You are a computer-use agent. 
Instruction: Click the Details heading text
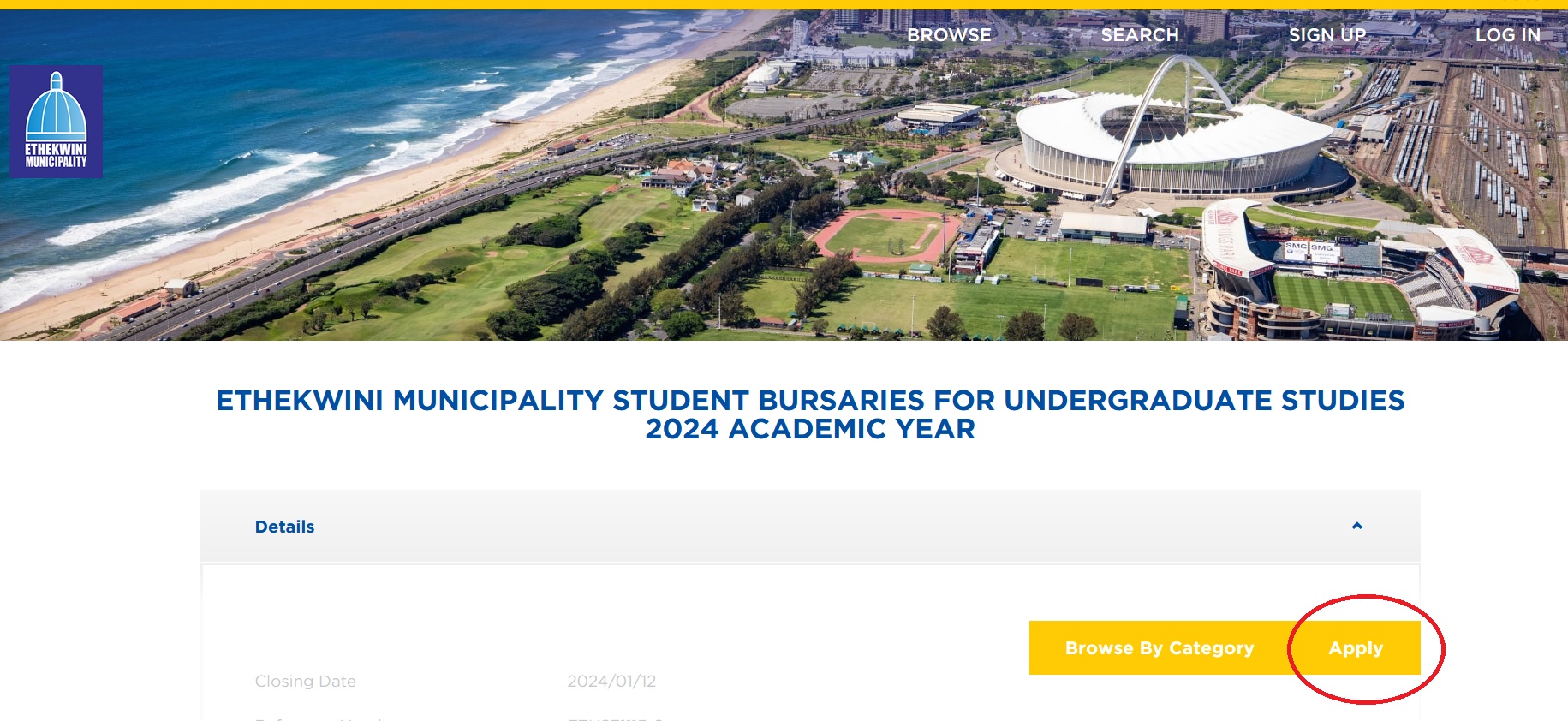[284, 527]
